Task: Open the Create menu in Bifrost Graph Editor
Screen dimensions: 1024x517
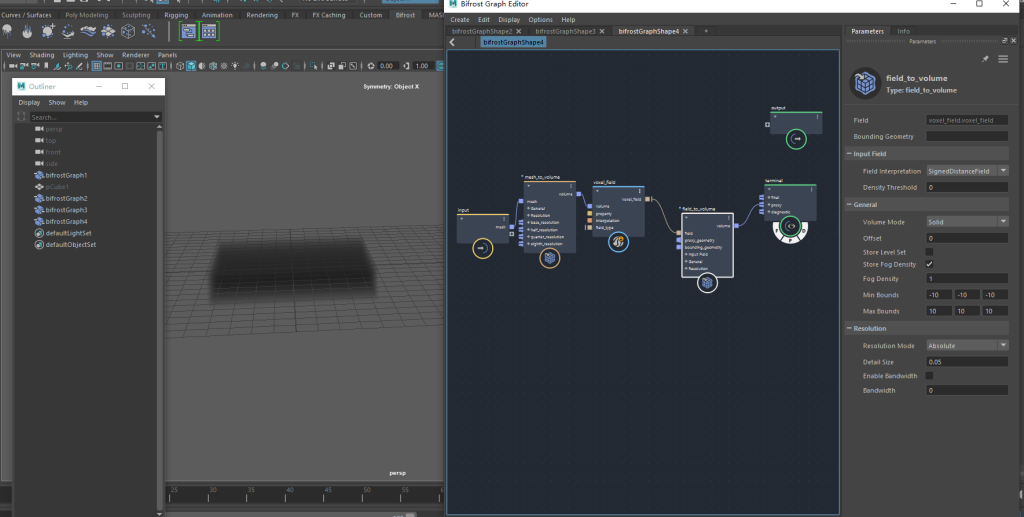Action: tap(460, 20)
